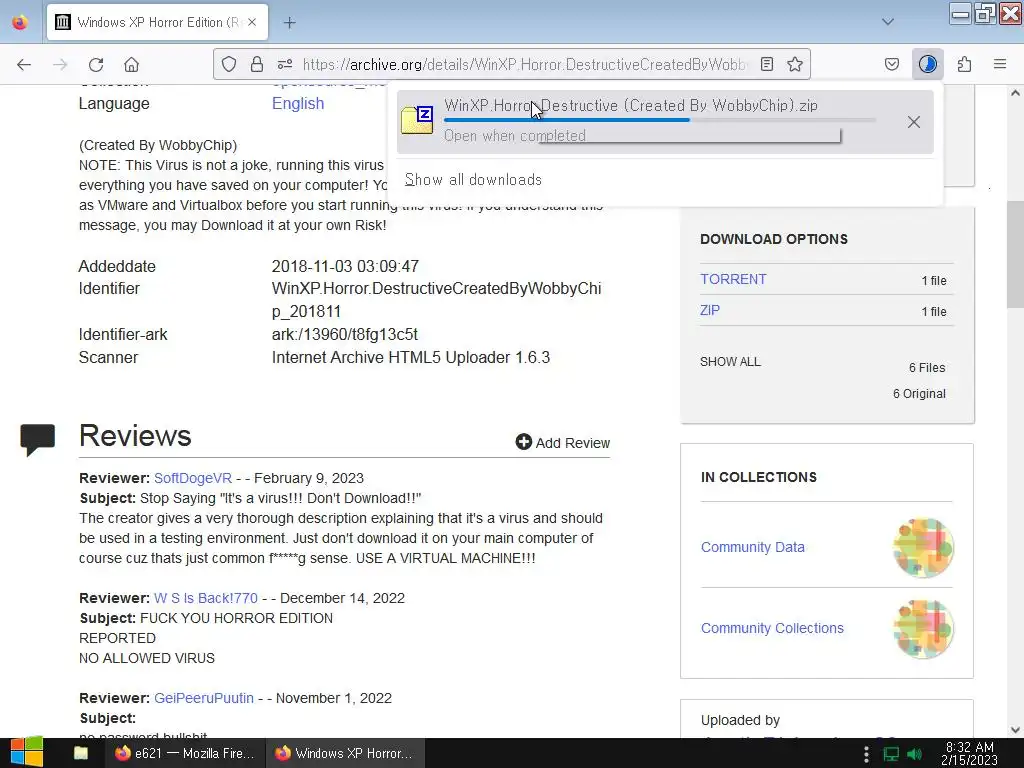Open the Community Data collection
Viewport: 1024px width, 768px height.
pos(752,547)
